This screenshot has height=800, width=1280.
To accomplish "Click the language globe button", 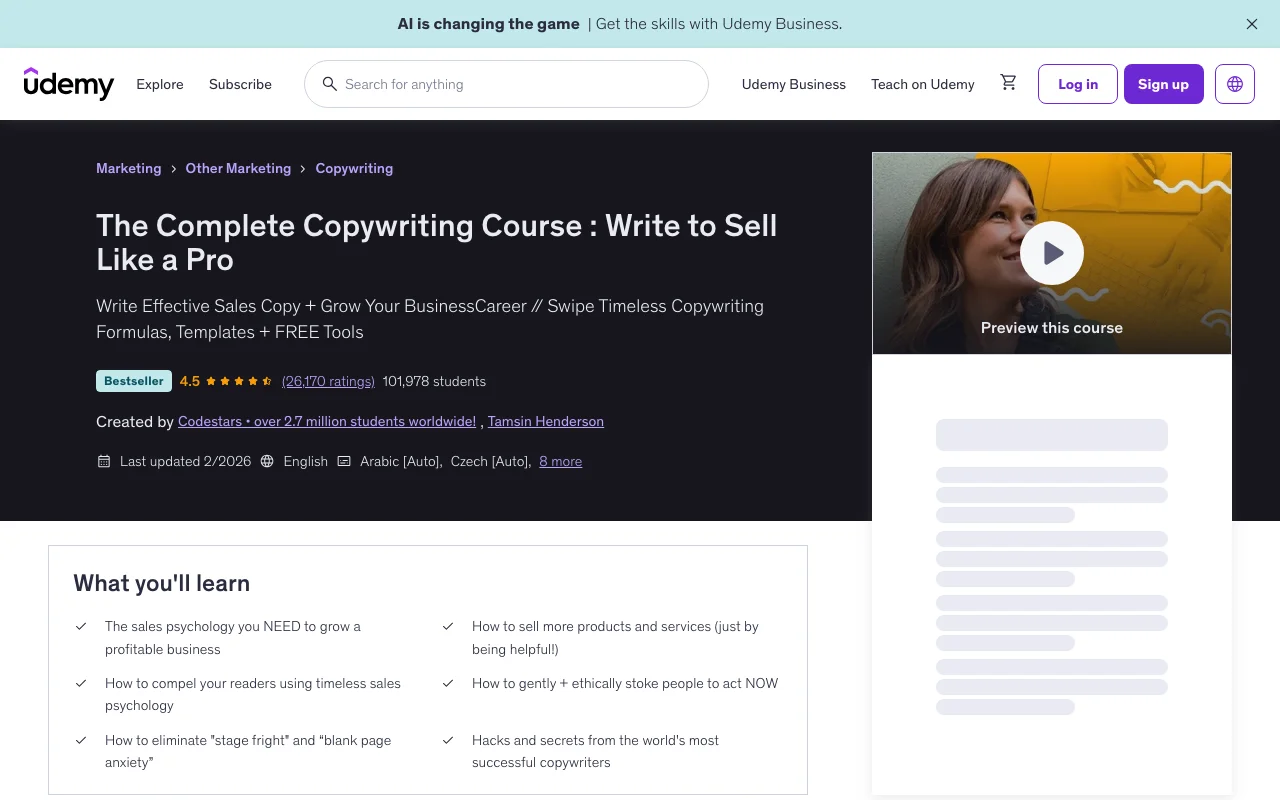I will click(x=1235, y=84).
